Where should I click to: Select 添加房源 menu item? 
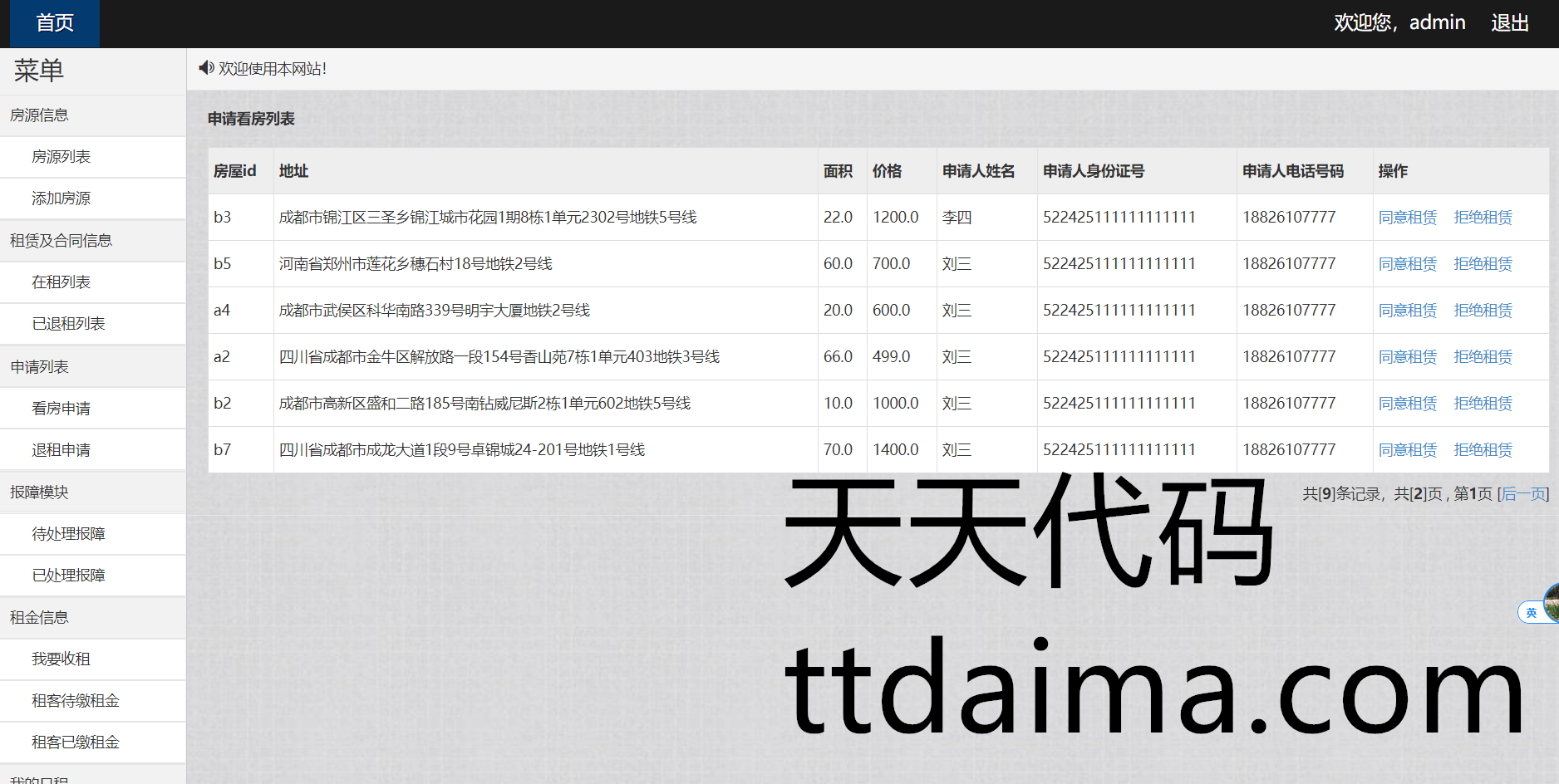61,198
